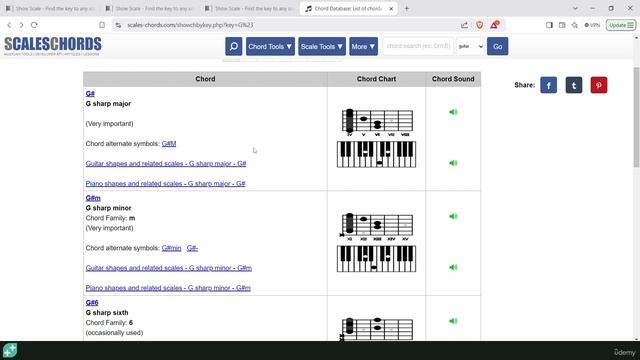Click the VPN button
This screenshot has width=640, height=360.
coord(592,25)
